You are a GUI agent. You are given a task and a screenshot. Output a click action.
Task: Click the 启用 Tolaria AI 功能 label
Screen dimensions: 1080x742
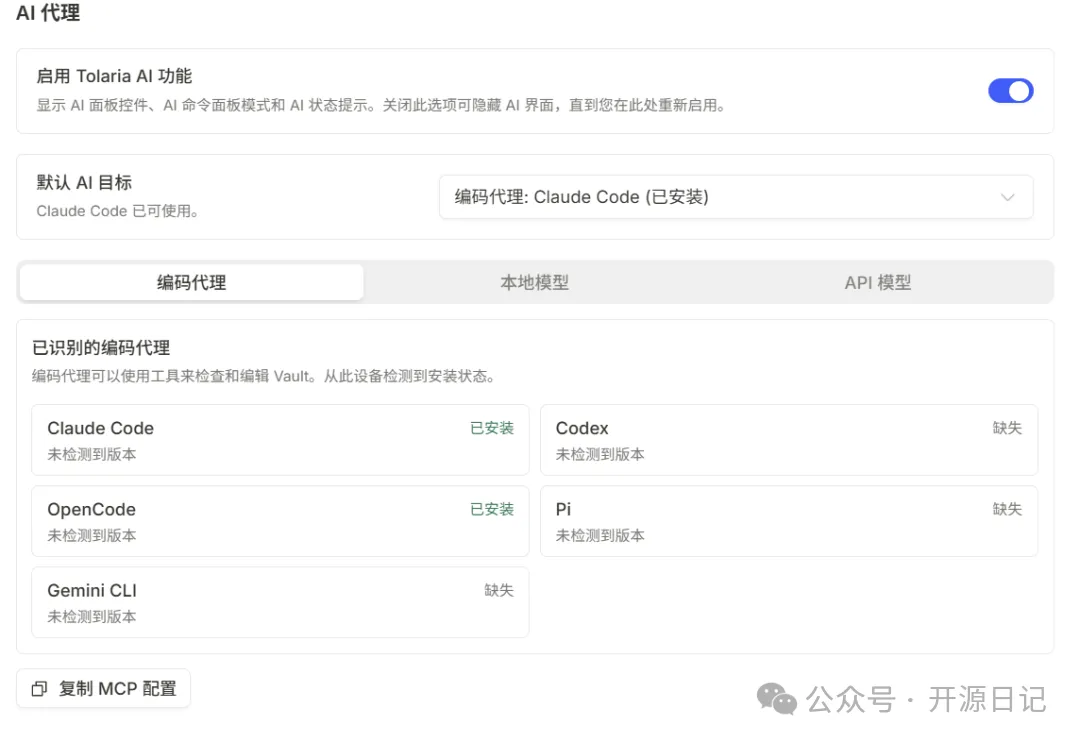pos(114,76)
